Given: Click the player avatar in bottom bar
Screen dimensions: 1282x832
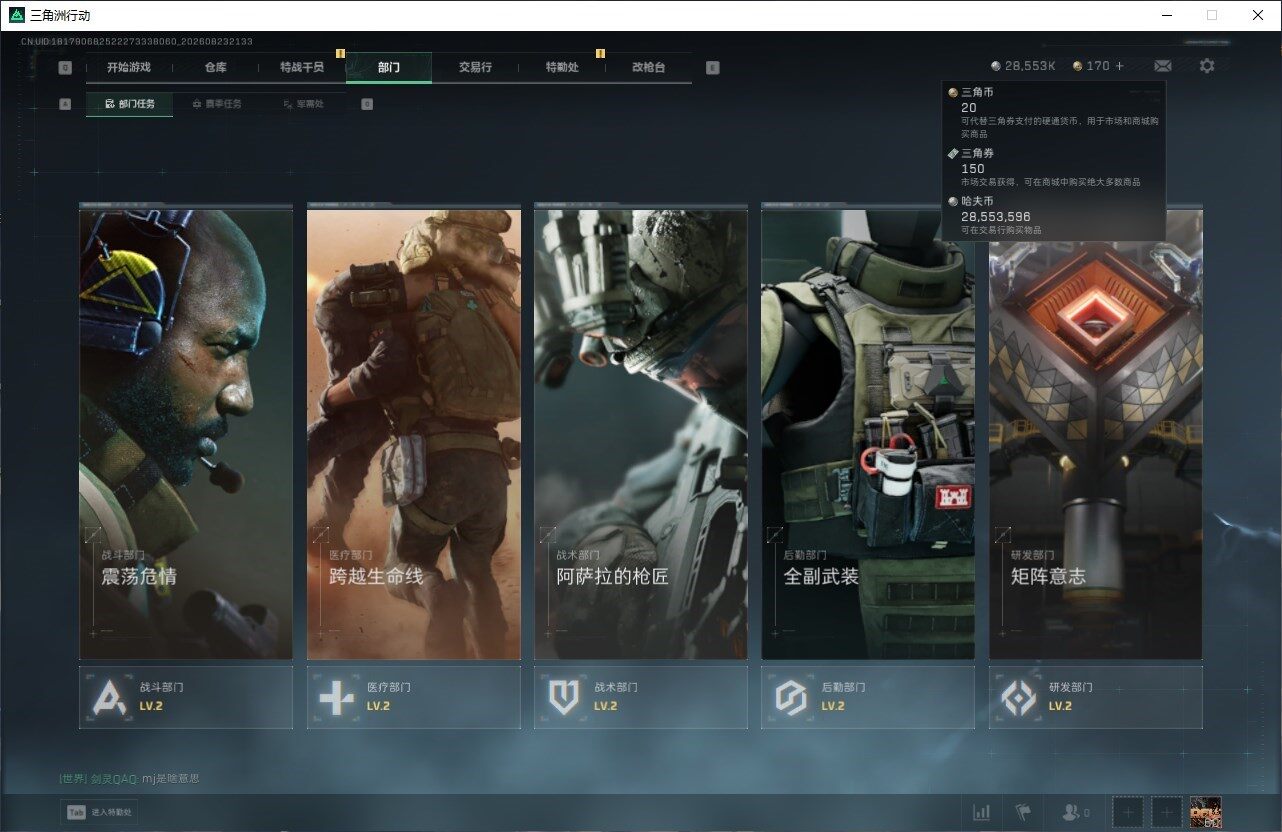Looking at the screenshot, I should click(1205, 812).
